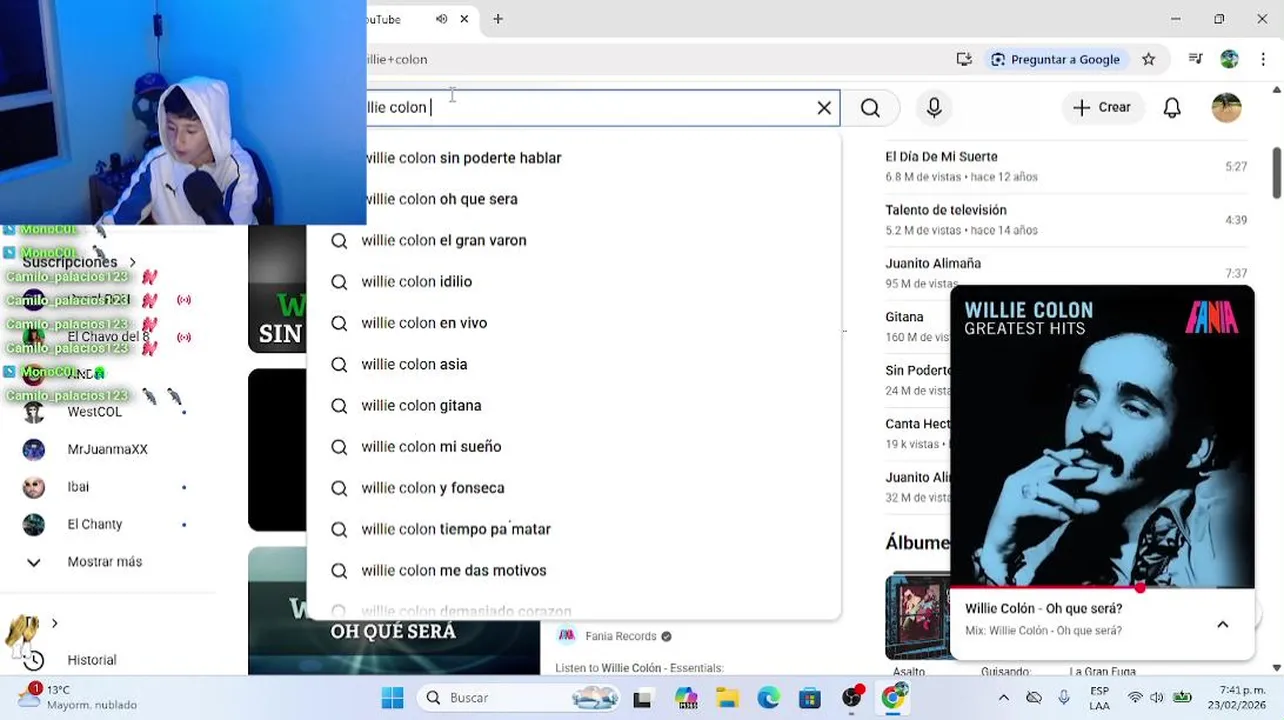
Task: Click the miniplayer Willie Colon Greatest Hits video
Action: click(1102, 436)
